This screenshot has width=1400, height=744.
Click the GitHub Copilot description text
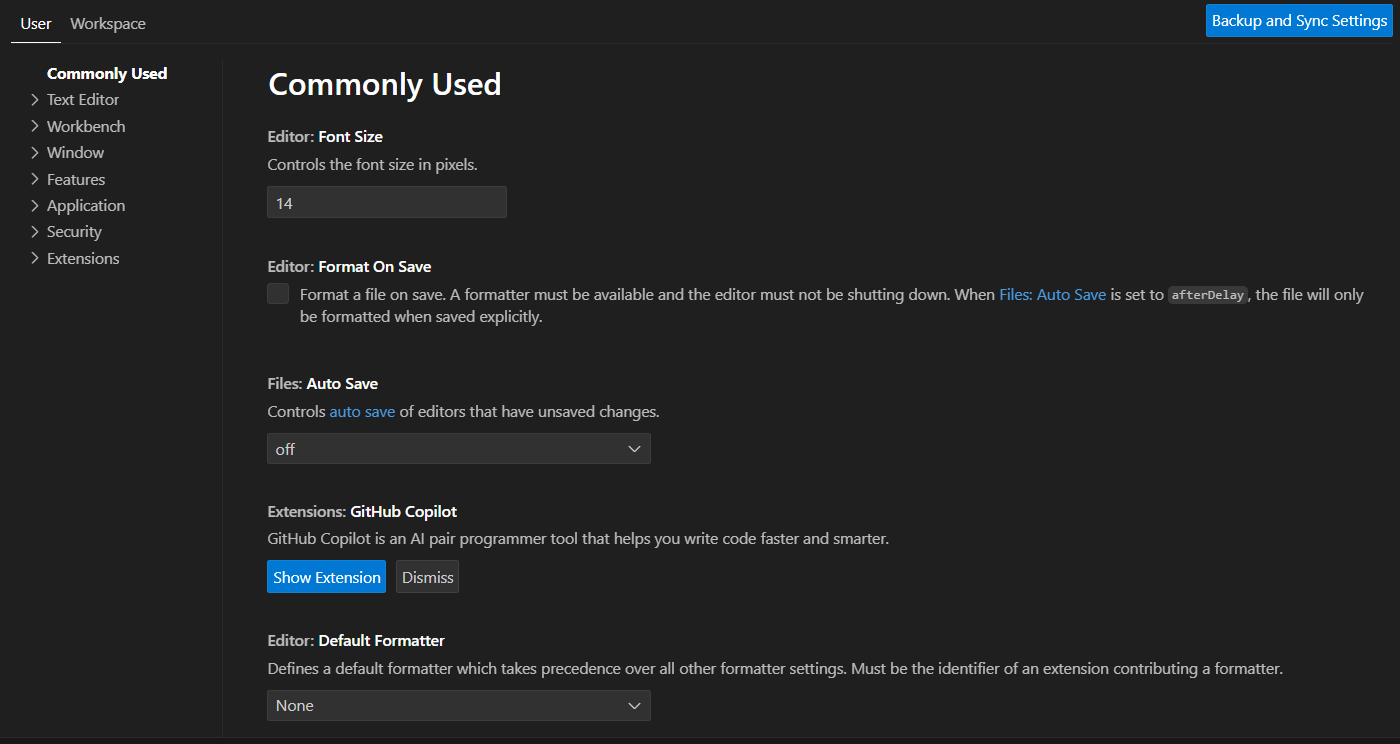[x=578, y=538]
